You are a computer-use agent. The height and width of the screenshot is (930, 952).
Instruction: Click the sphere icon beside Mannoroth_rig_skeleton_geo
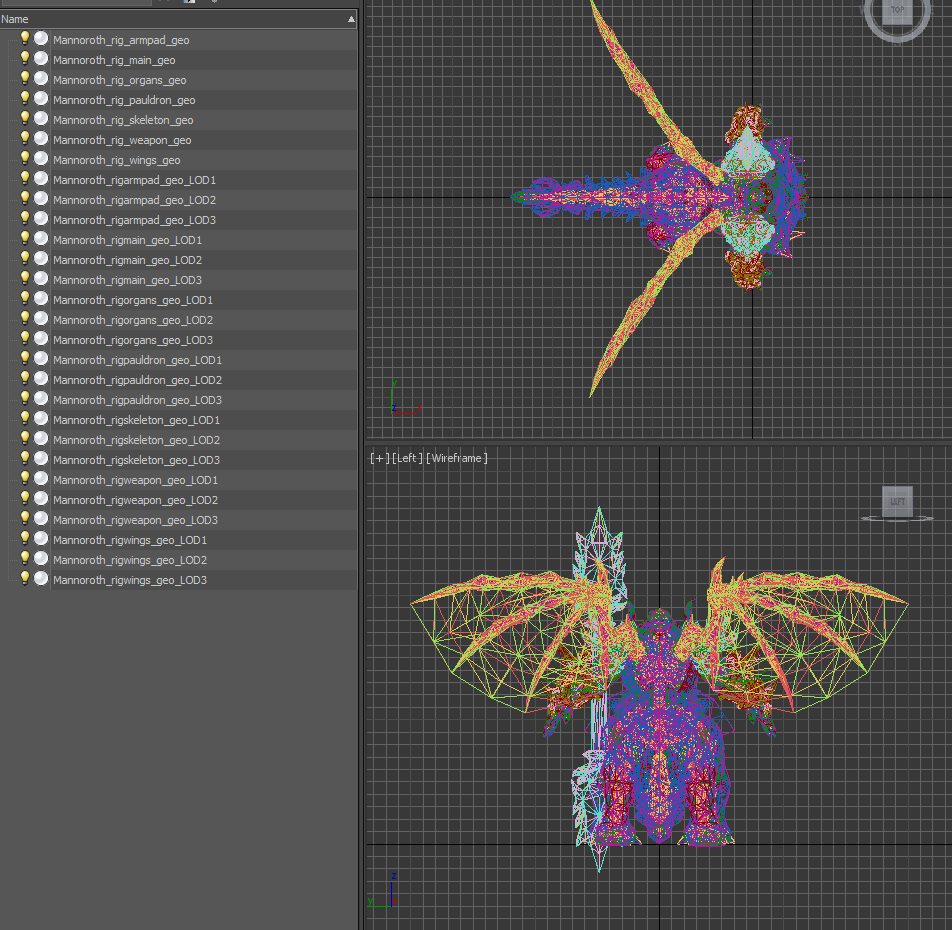41,119
